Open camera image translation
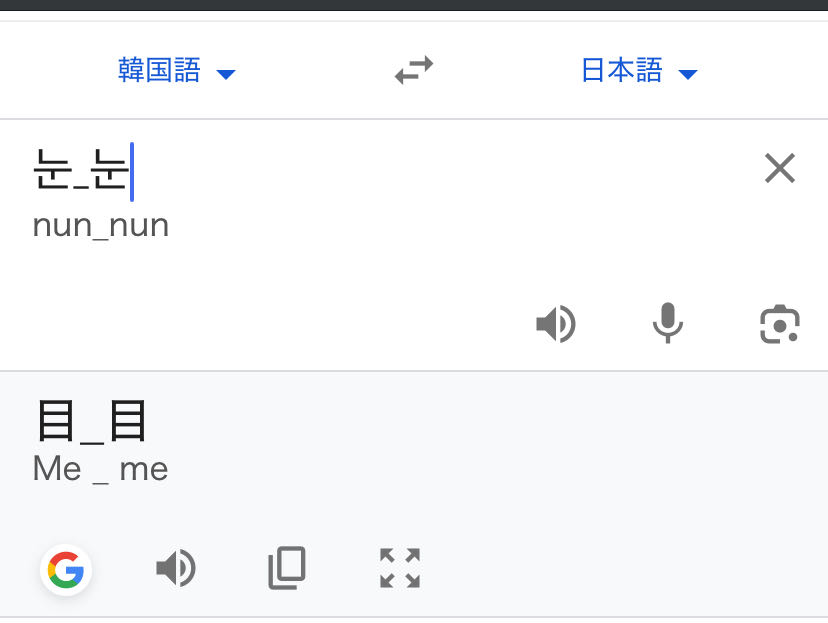This screenshot has width=828, height=623. (x=779, y=325)
